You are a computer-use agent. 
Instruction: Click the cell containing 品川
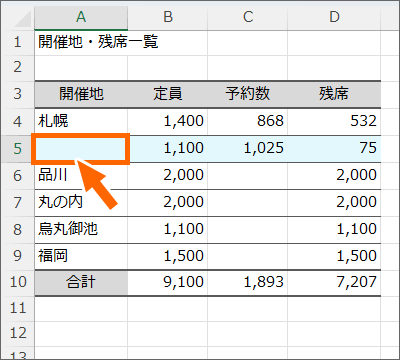tap(81, 176)
